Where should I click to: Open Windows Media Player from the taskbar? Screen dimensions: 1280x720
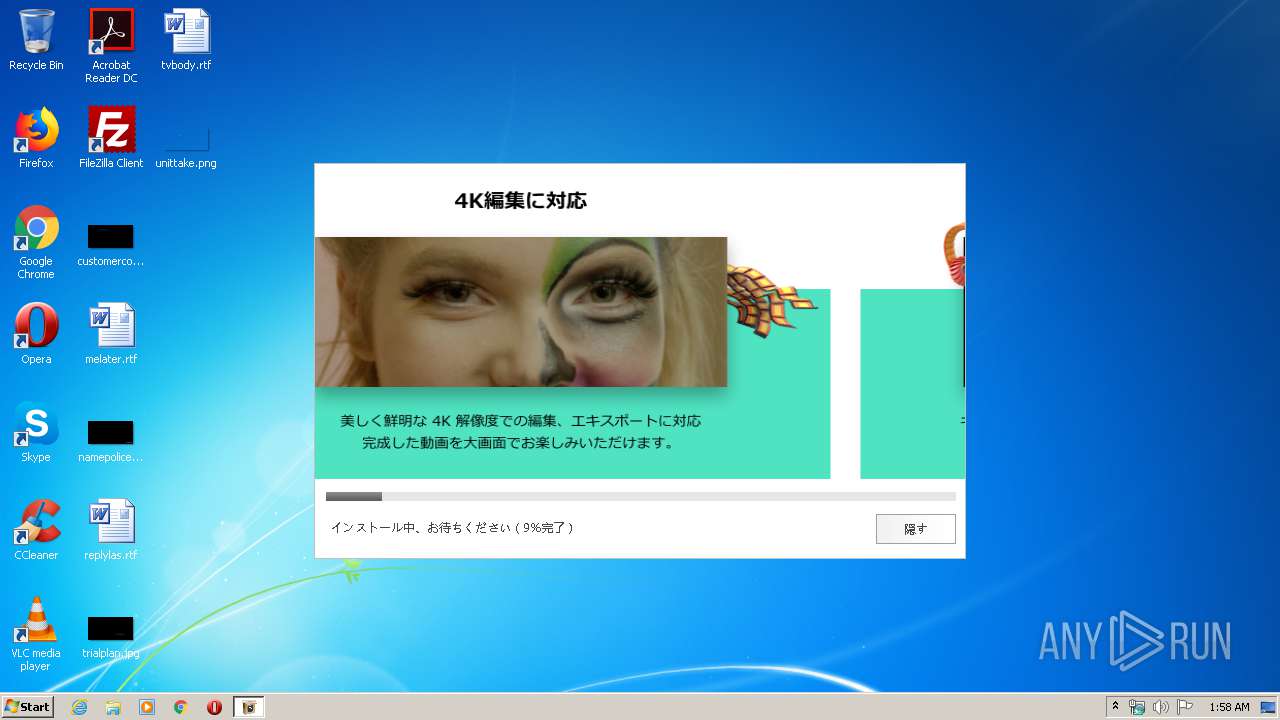[x=147, y=707]
